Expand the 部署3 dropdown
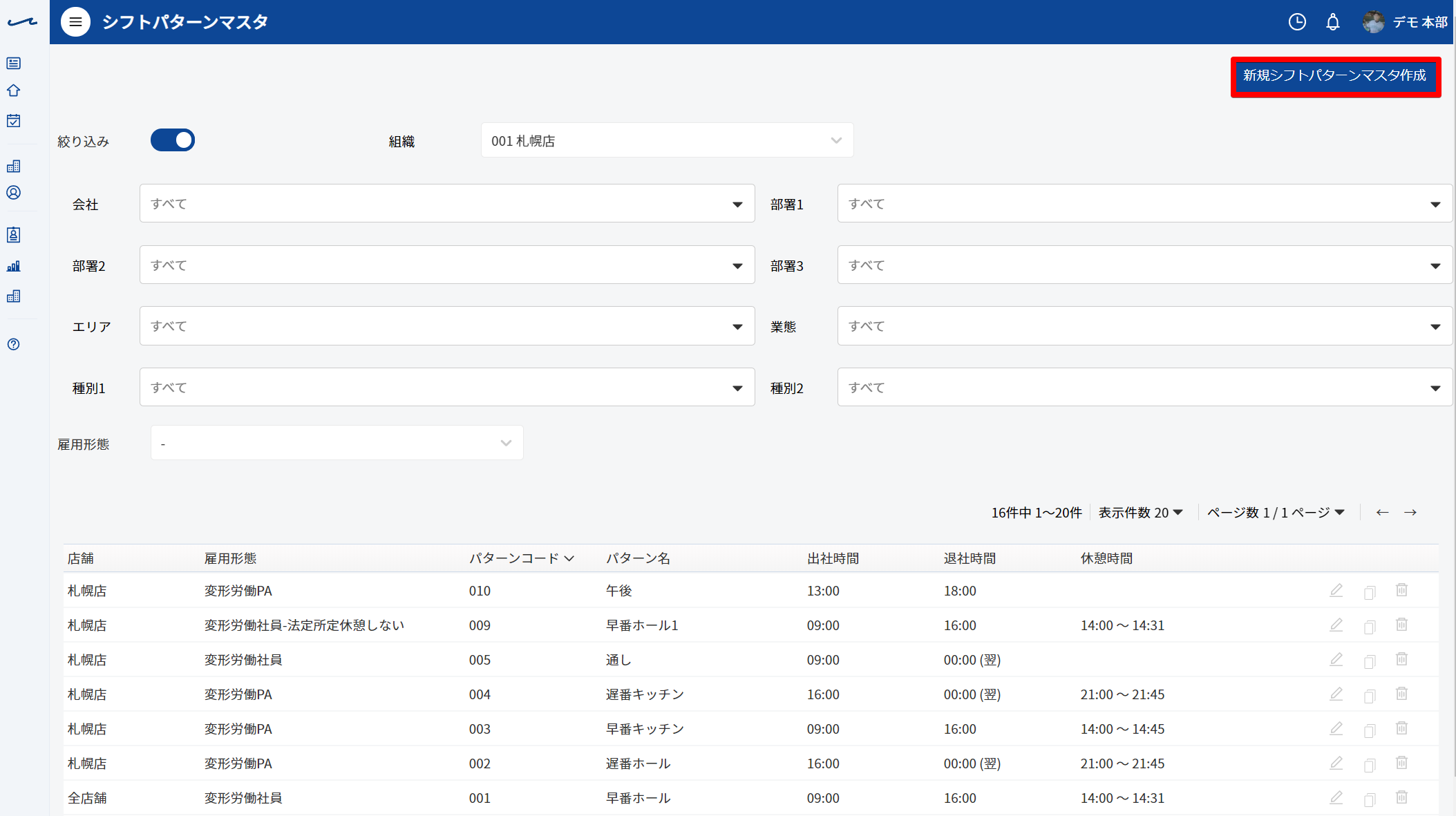1456x816 pixels. pos(1144,265)
